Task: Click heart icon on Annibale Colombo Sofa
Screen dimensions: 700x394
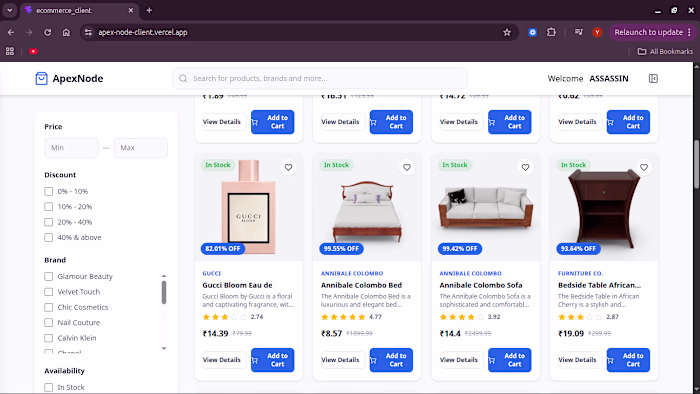Action: click(525, 167)
